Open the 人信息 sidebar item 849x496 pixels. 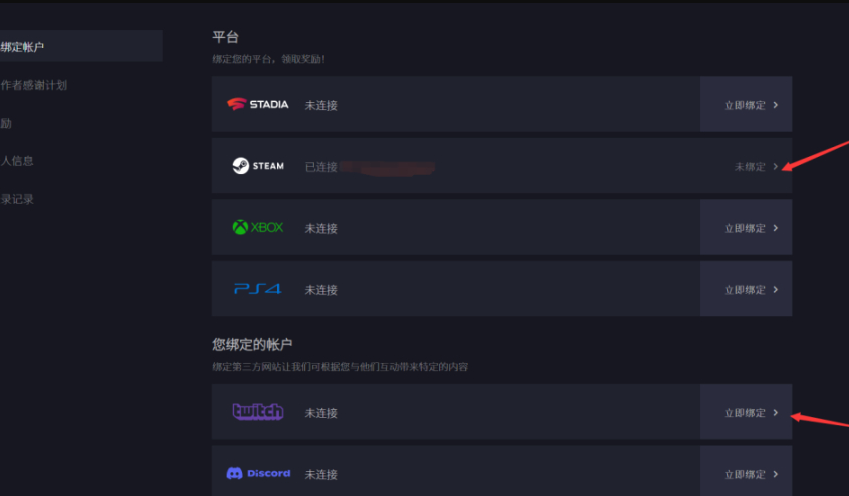coord(17,161)
